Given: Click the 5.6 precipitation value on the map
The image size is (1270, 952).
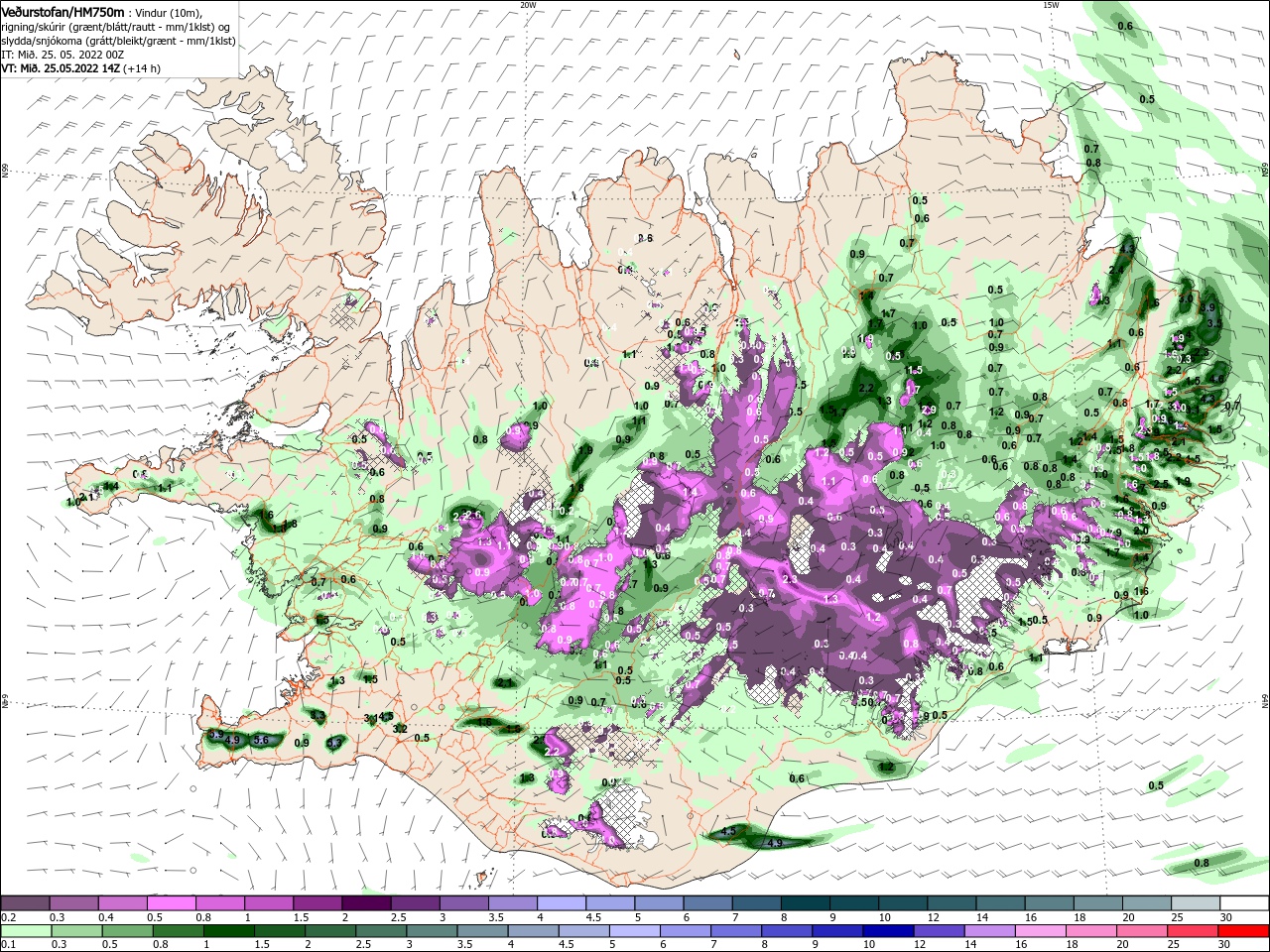Looking at the screenshot, I should (262, 740).
